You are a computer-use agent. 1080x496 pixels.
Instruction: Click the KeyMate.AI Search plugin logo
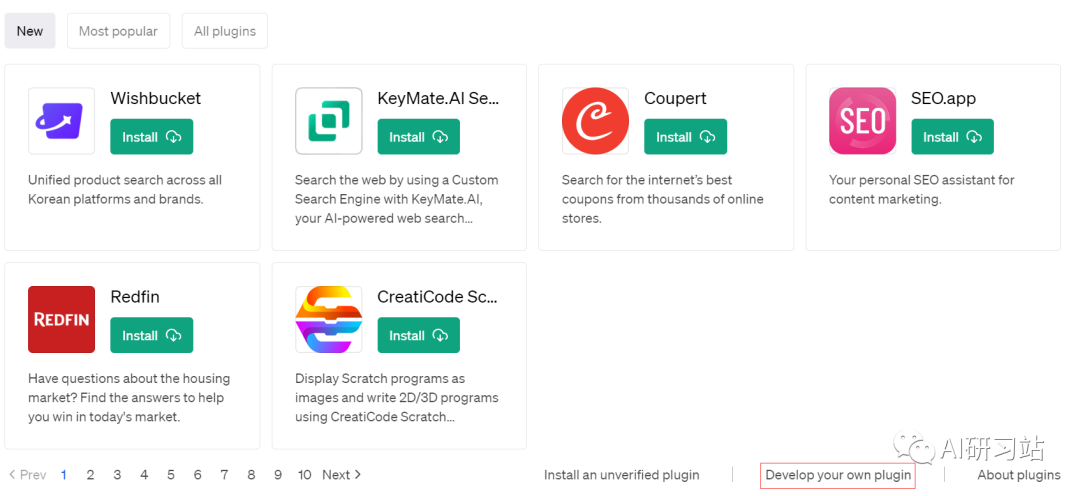pos(329,121)
